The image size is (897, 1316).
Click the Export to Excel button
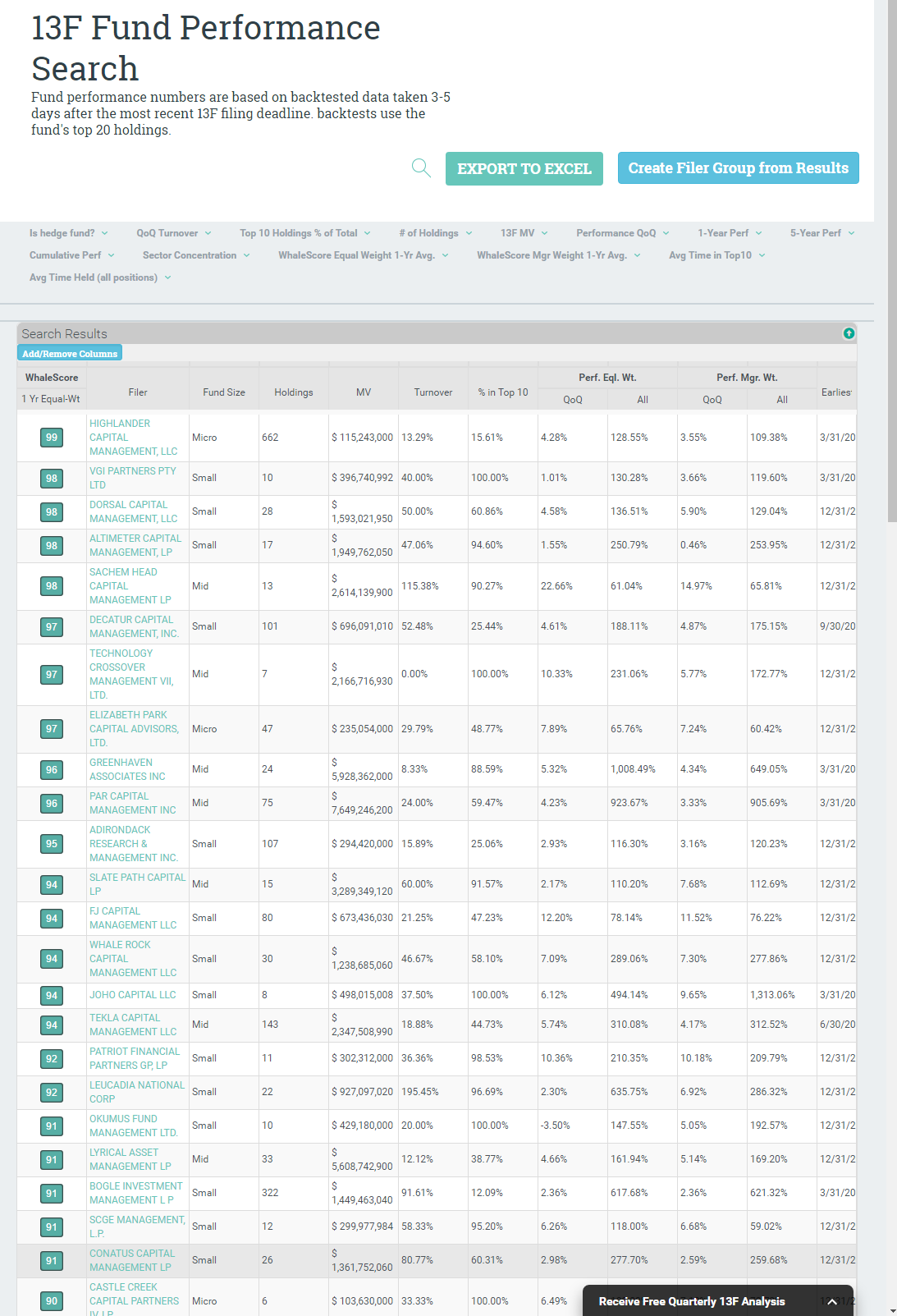point(524,168)
